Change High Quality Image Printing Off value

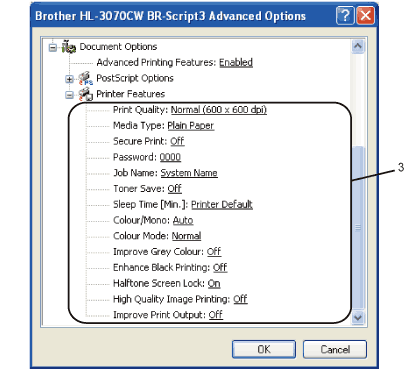click(240, 299)
